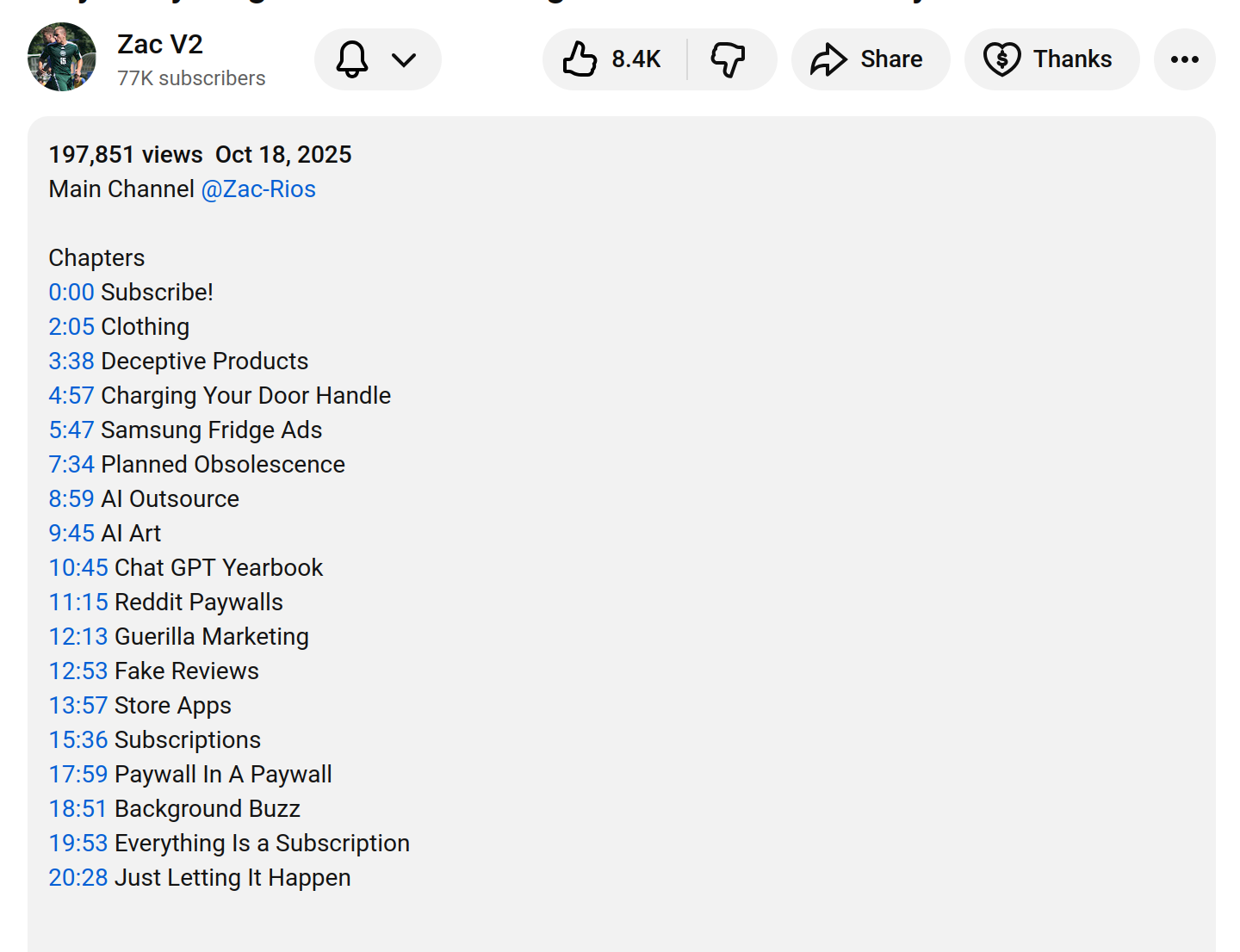Dislike the video with thumbs down
Viewport: 1240px width, 952px height.
(x=728, y=59)
